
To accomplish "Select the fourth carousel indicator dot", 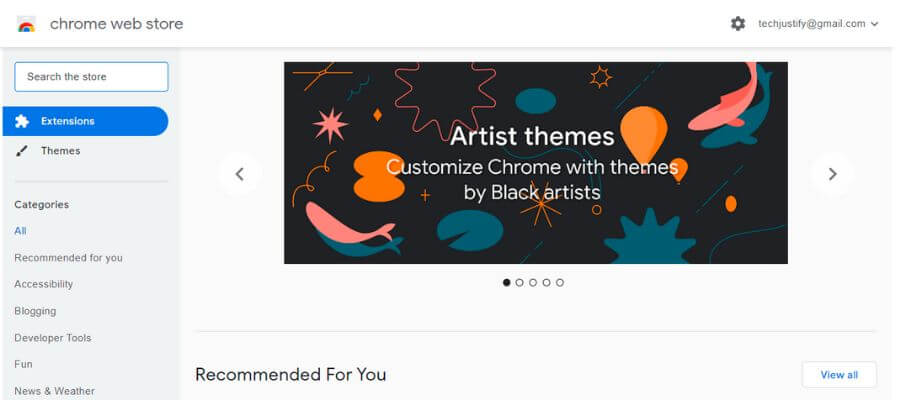I will (546, 283).
